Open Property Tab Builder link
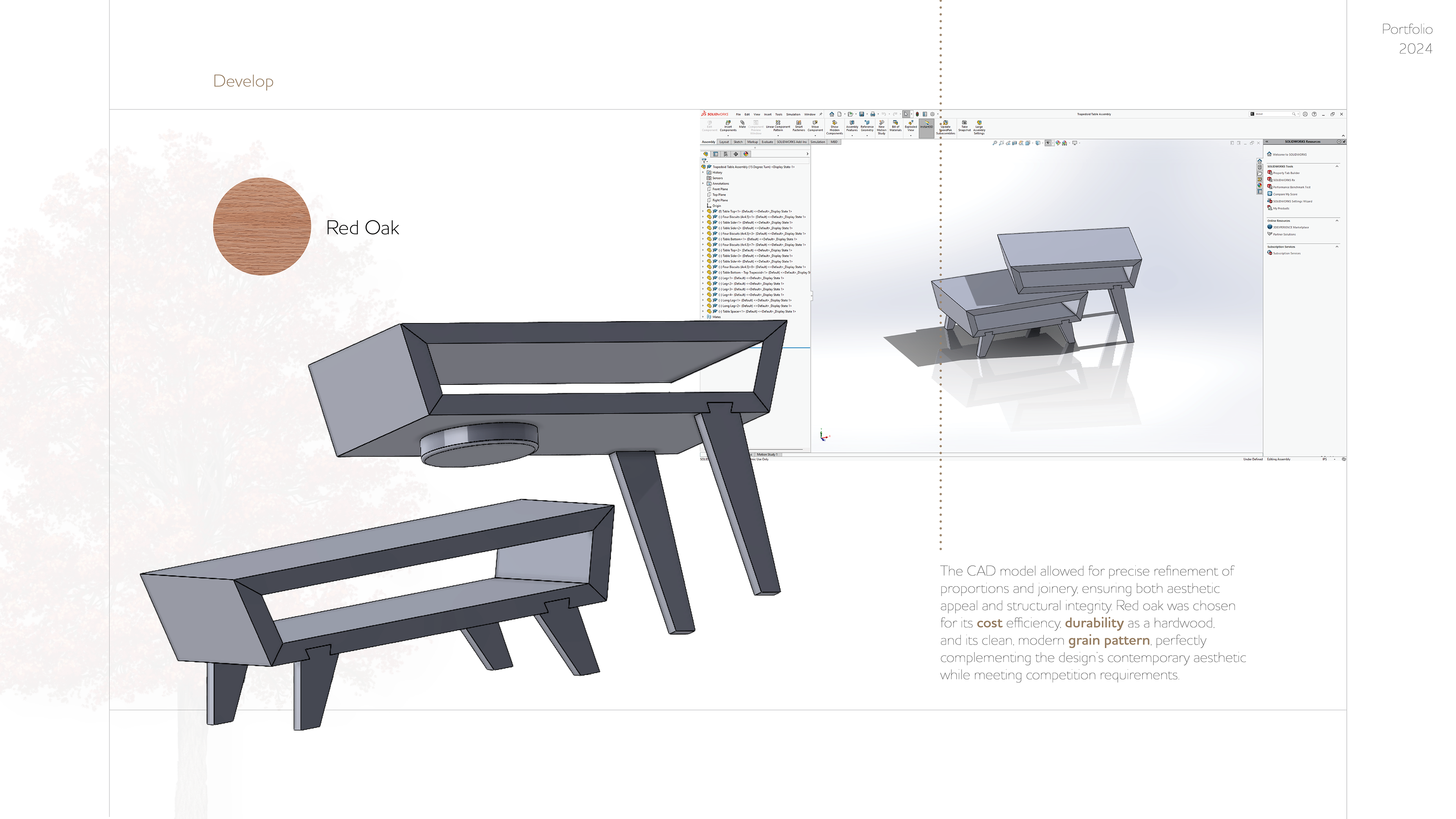 [x=1286, y=173]
